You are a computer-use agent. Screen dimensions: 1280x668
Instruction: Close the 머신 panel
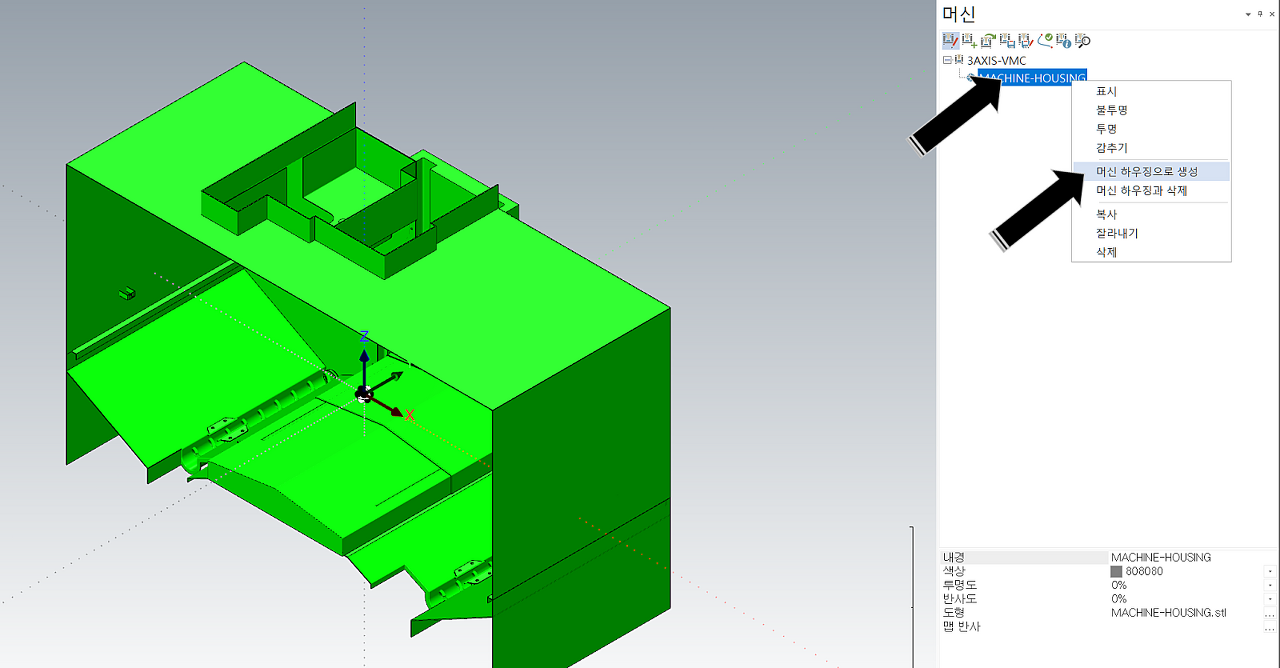1272,14
